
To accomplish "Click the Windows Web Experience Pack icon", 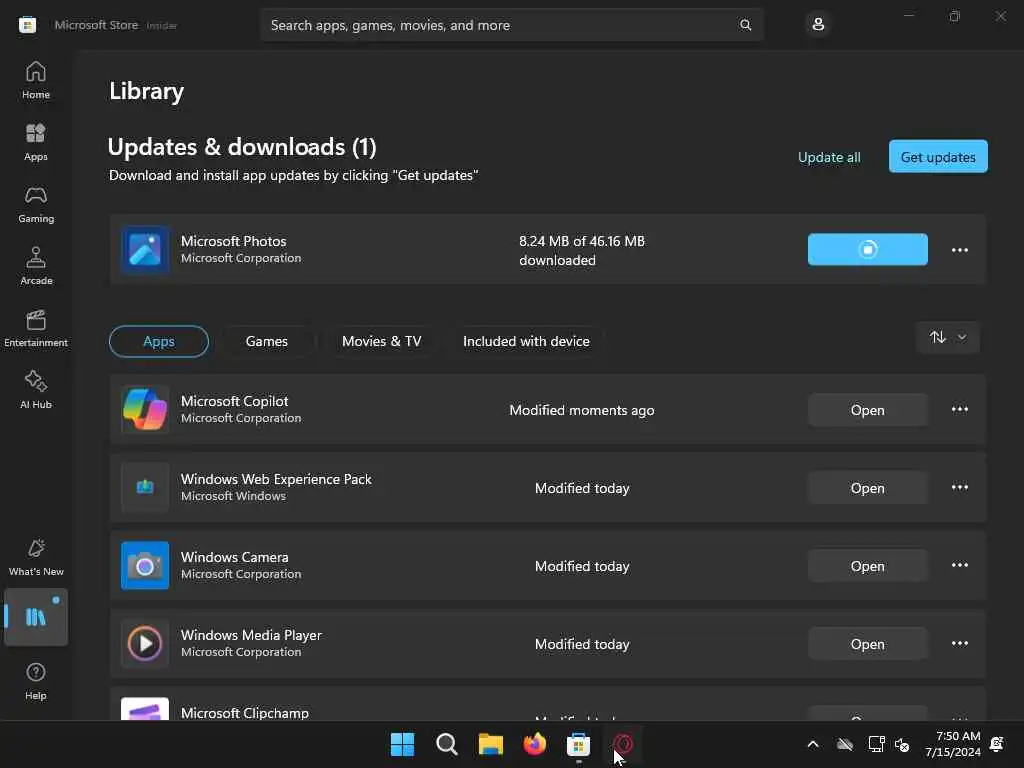I will pos(145,487).
